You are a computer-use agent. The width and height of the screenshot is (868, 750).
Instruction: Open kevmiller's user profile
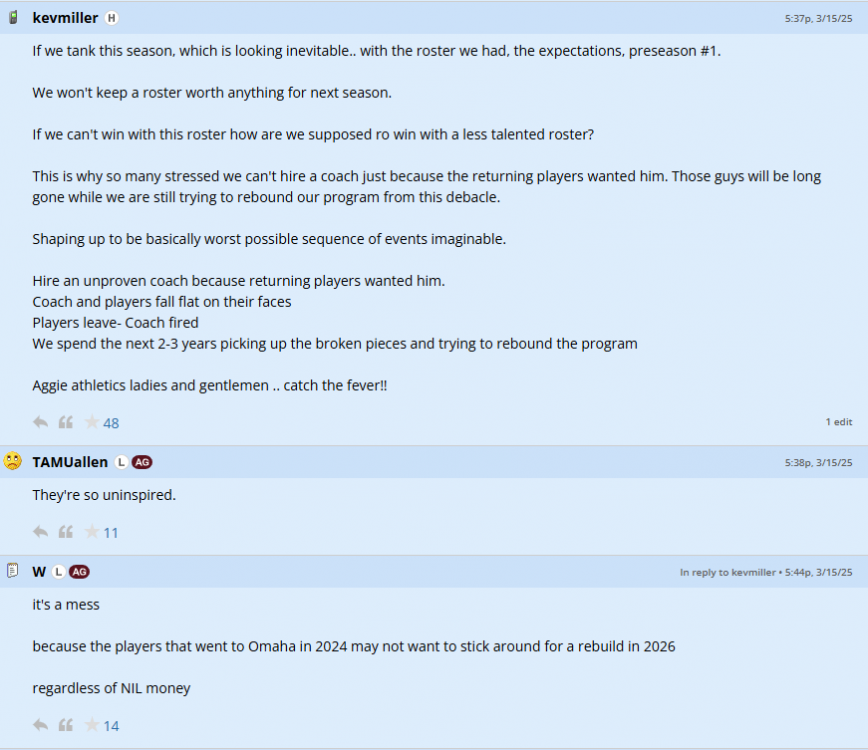coord(65,18)
